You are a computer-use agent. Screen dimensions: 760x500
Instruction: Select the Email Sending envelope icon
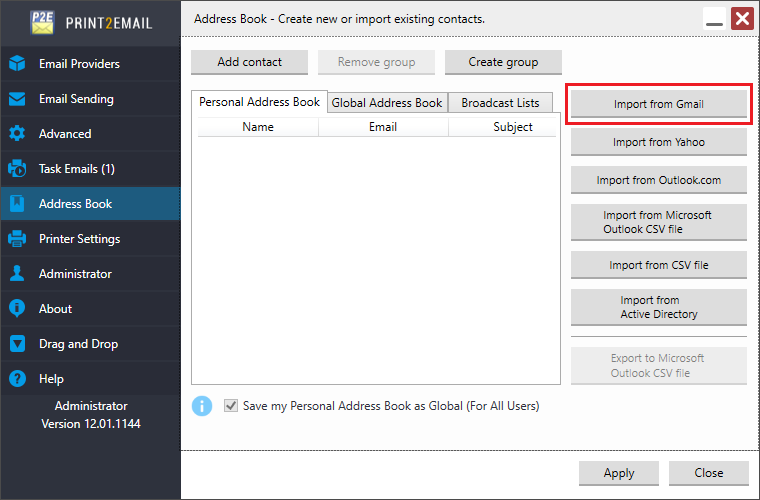pos(17,99)
